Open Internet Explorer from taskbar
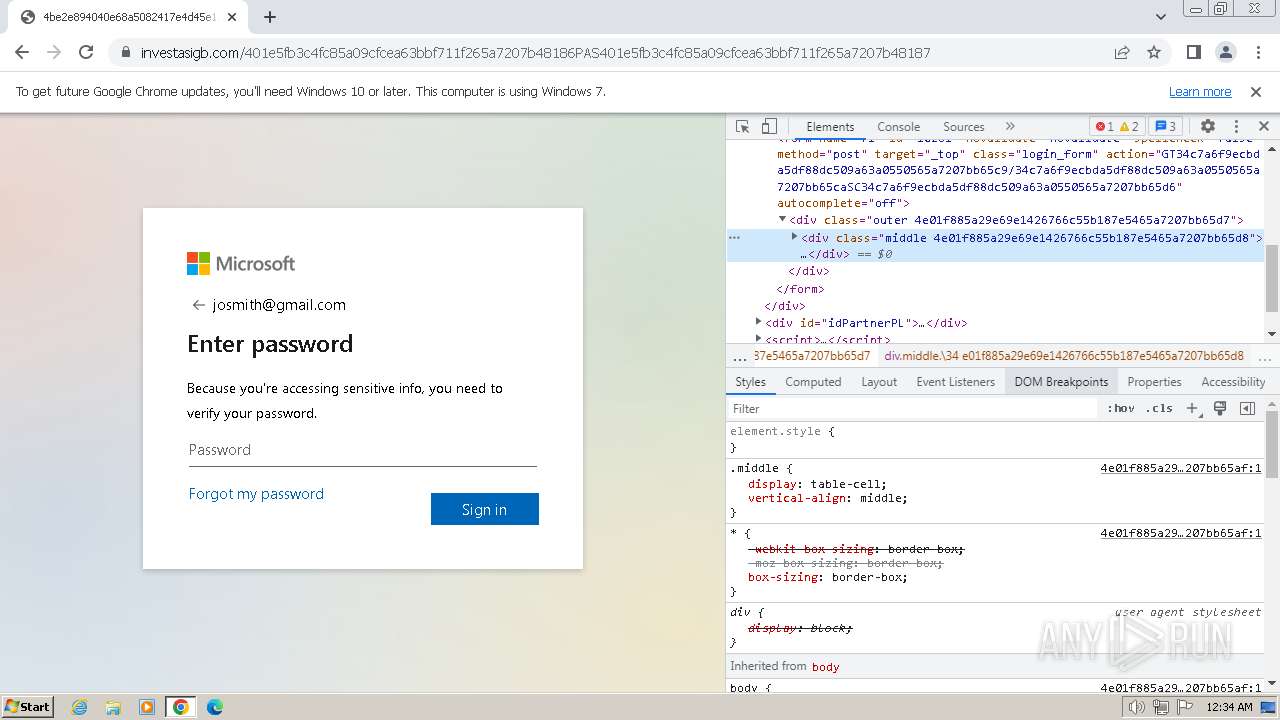 point(79,707)
